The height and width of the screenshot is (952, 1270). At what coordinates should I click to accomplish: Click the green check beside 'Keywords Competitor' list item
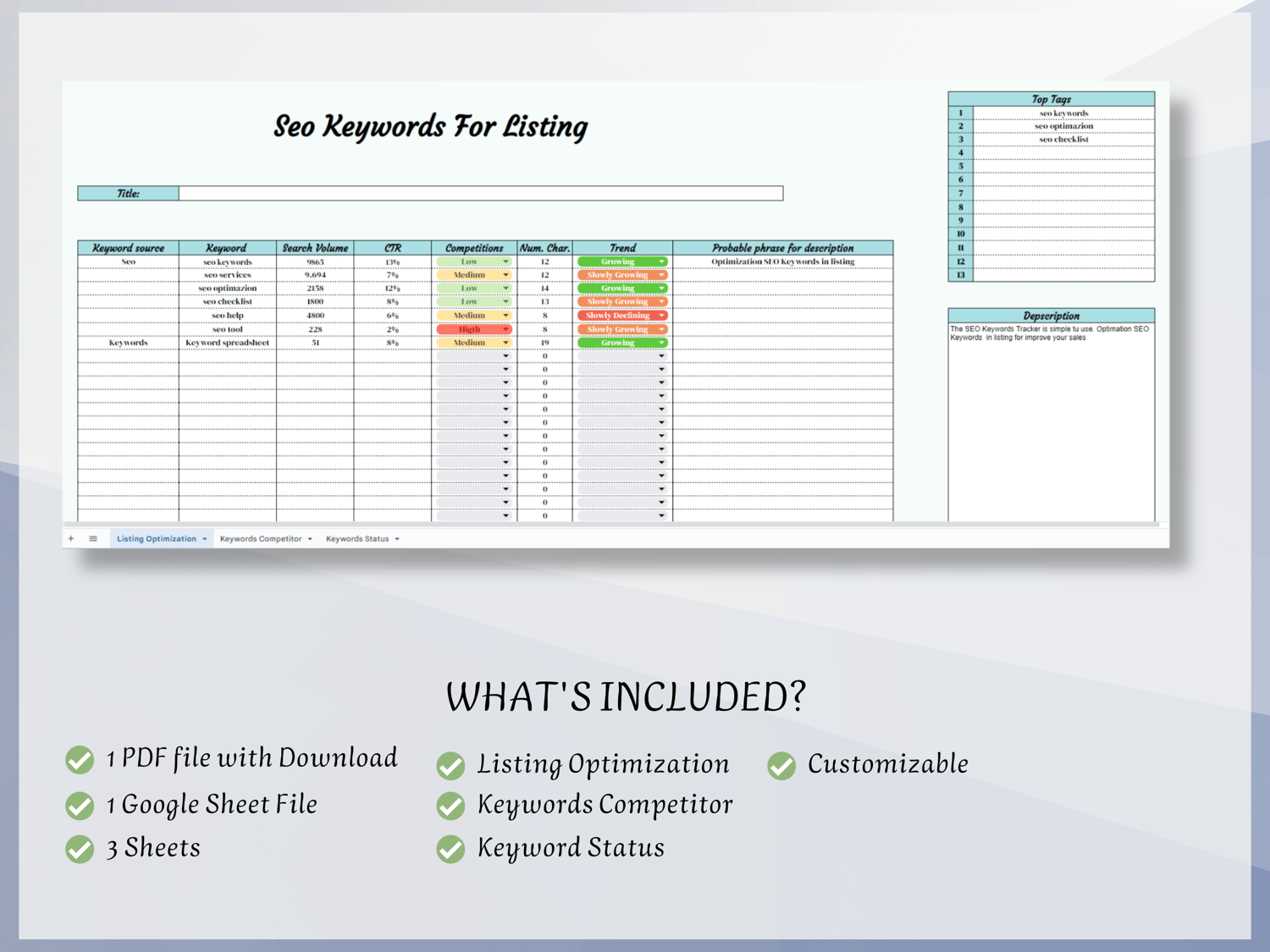450,806
